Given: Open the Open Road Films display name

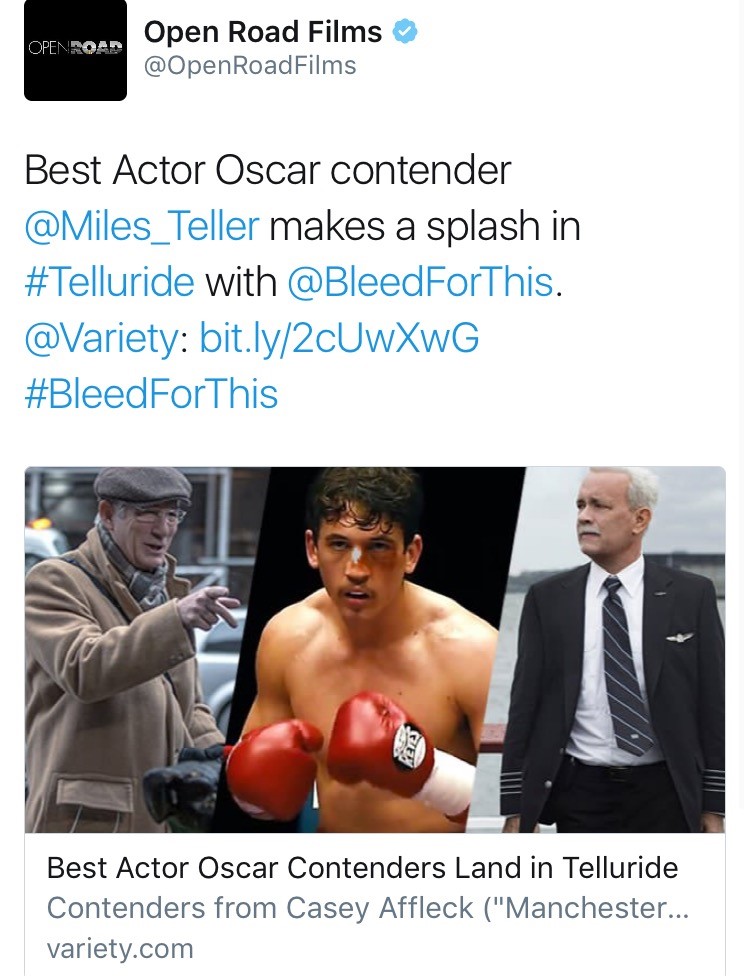Looking at the screenshot, I should [263, 32].
